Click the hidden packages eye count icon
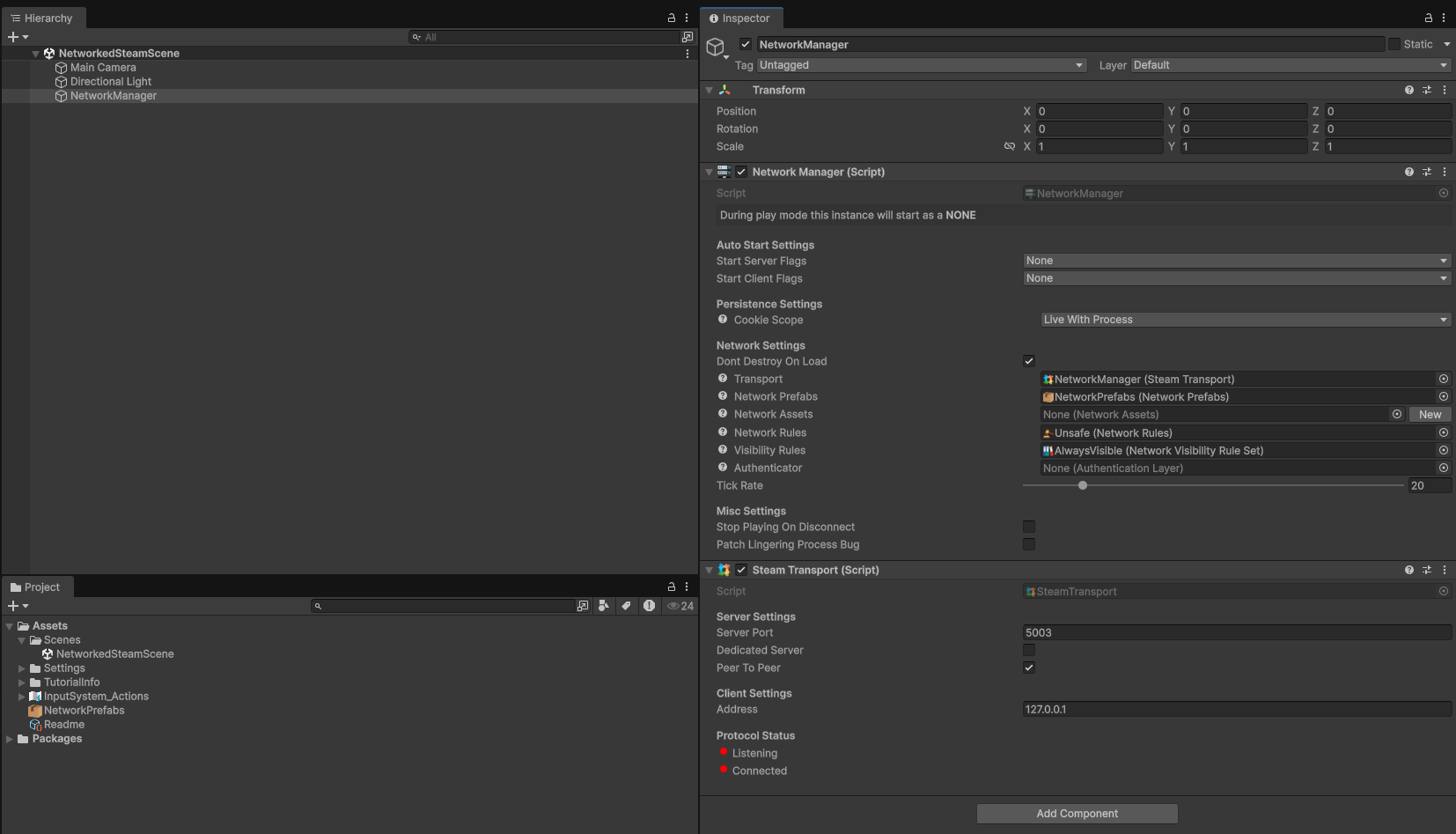 tap(680, 606)
